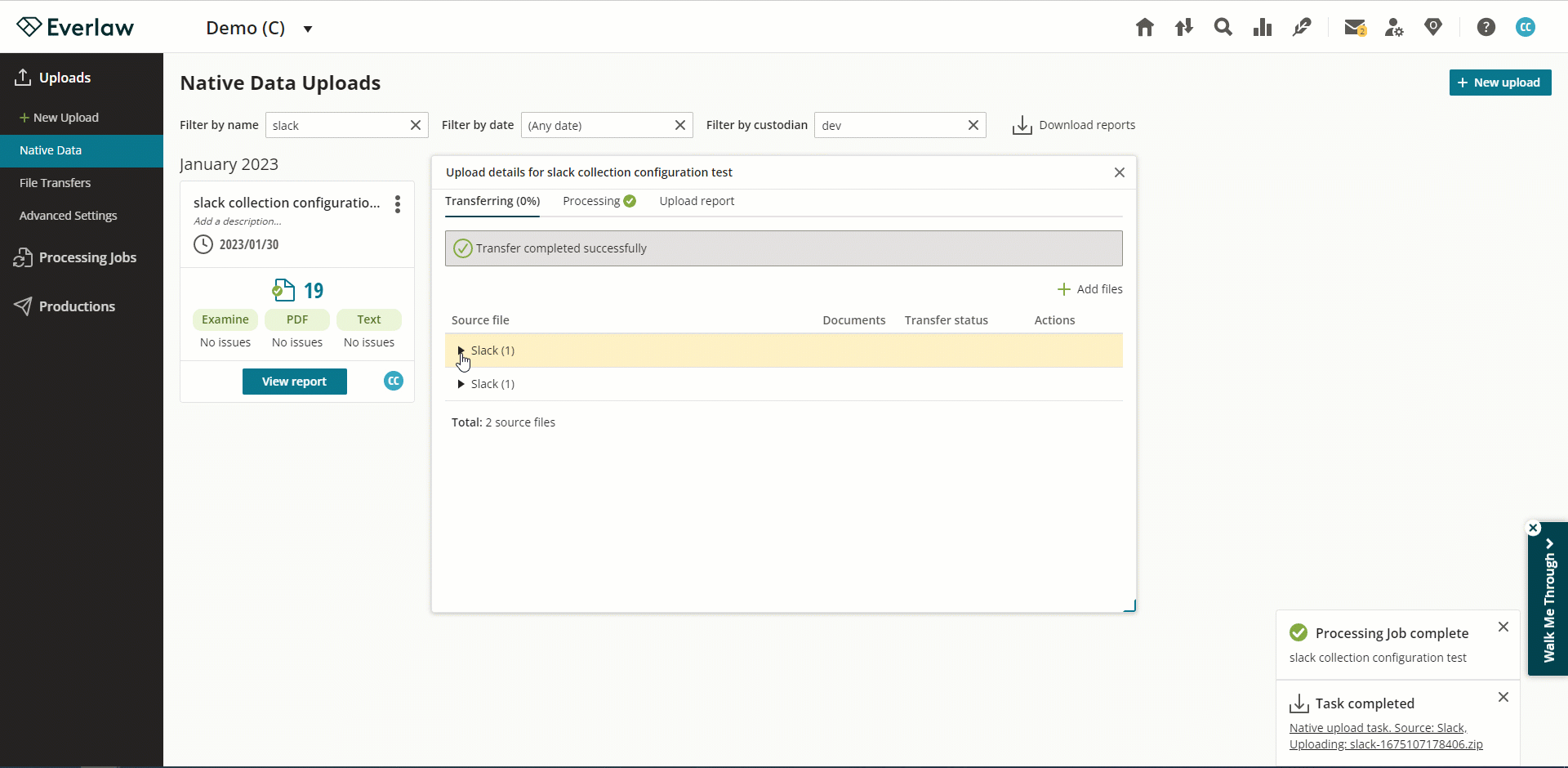Open the Everlaw home page icon
The height and width of the screenshot is (768, 1568).
point(1144,27)
